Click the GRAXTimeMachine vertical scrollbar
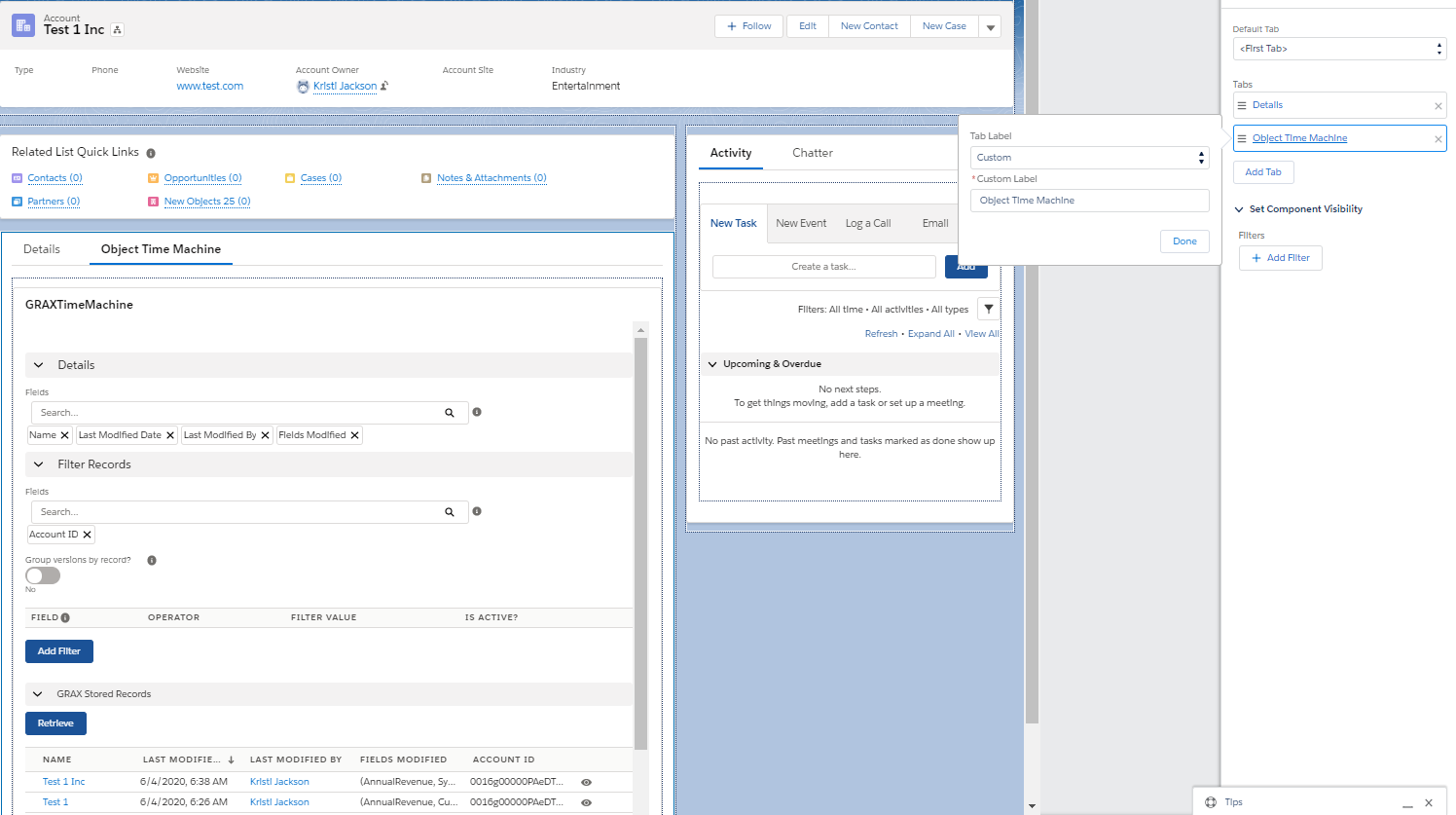 (640, 544)
